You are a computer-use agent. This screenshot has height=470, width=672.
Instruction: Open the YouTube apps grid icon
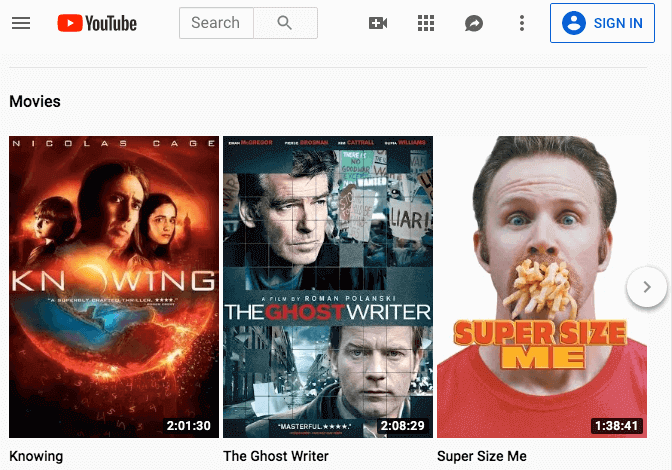(x=426, y=23)
